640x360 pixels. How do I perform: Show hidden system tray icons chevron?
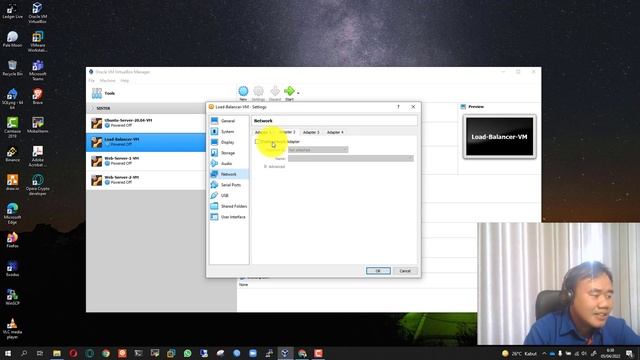[544, 353]
